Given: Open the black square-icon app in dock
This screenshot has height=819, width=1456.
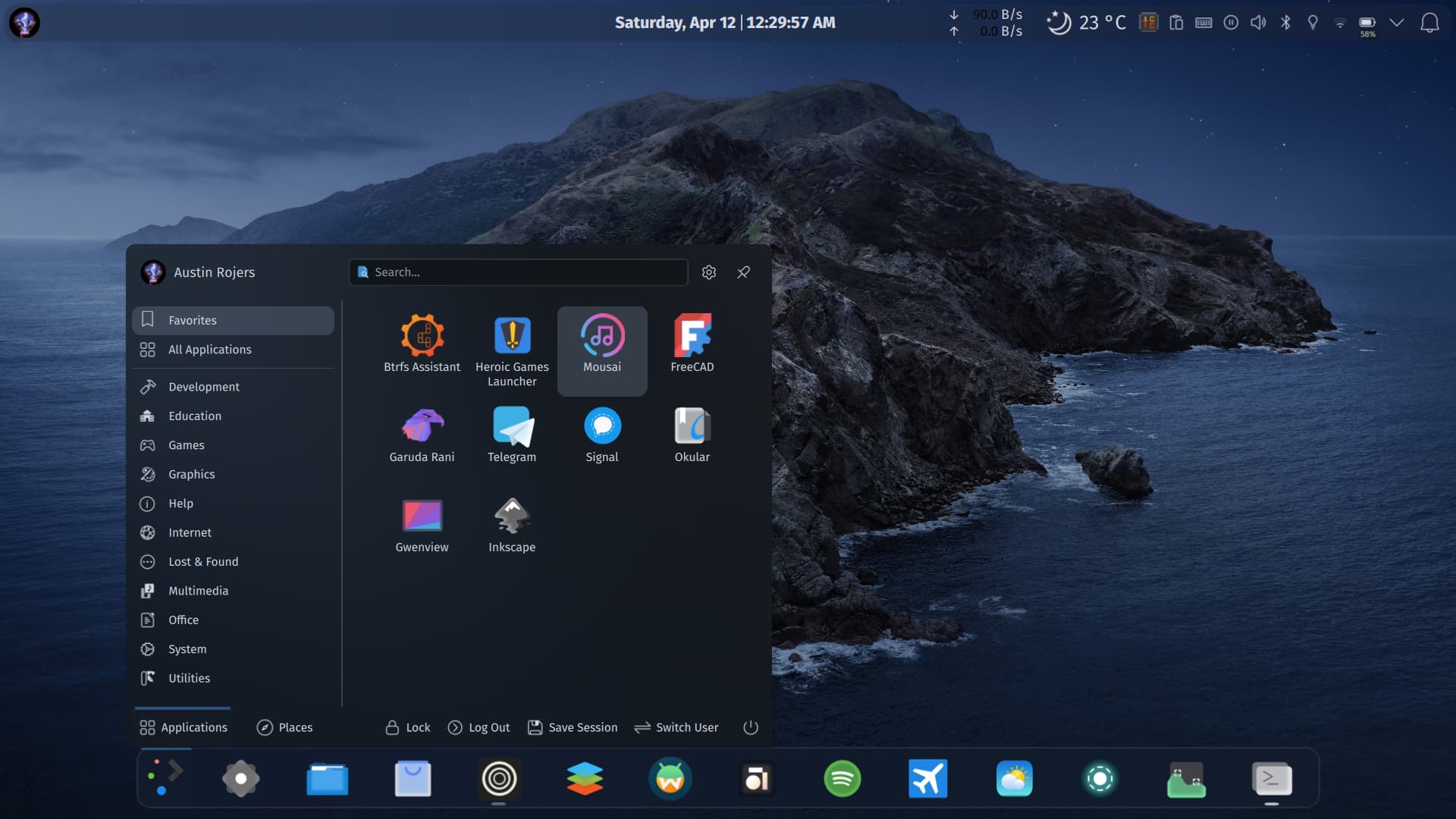Looking at the screenshot, I should (757, 779).
